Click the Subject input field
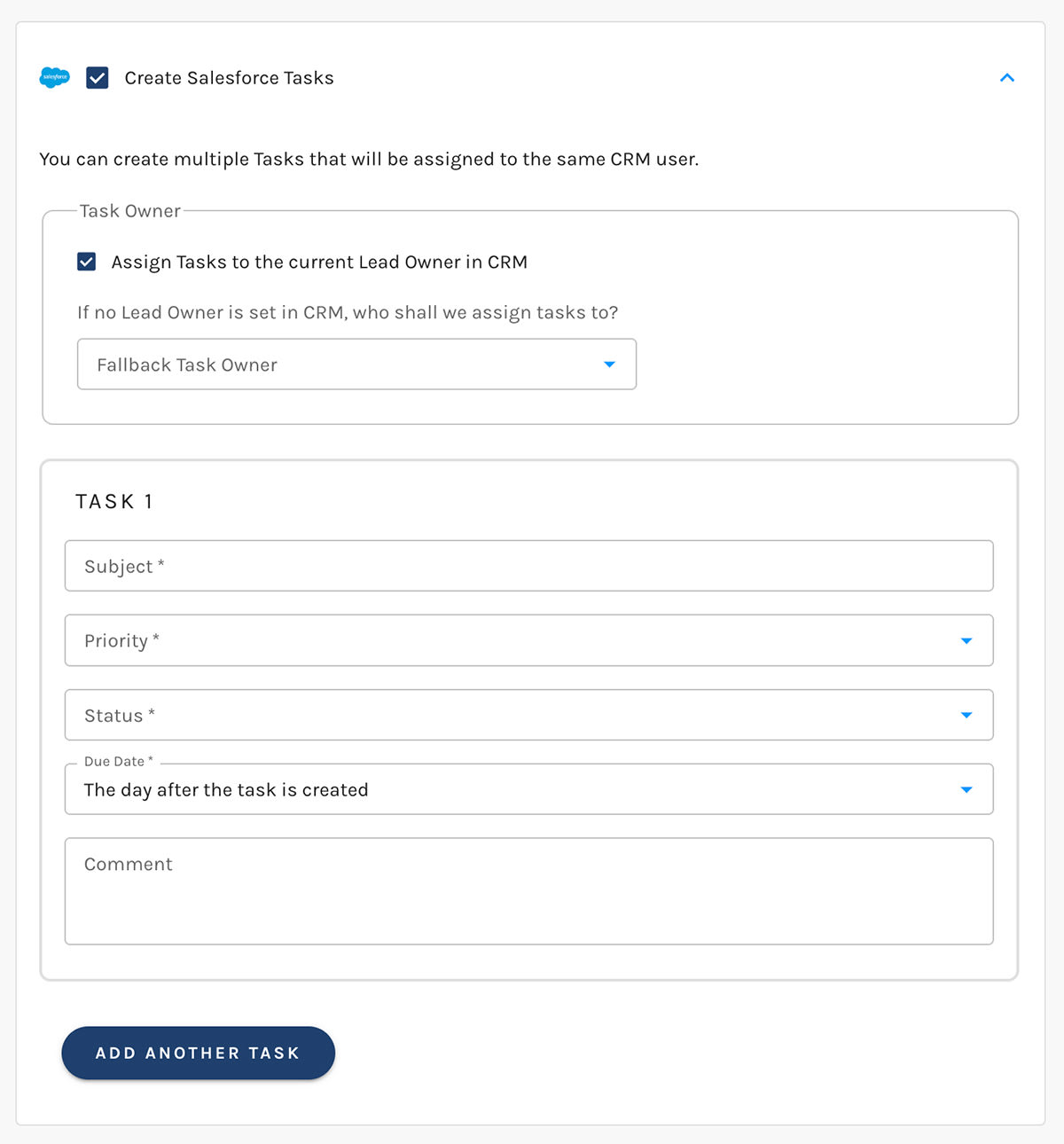 [528, 566]
